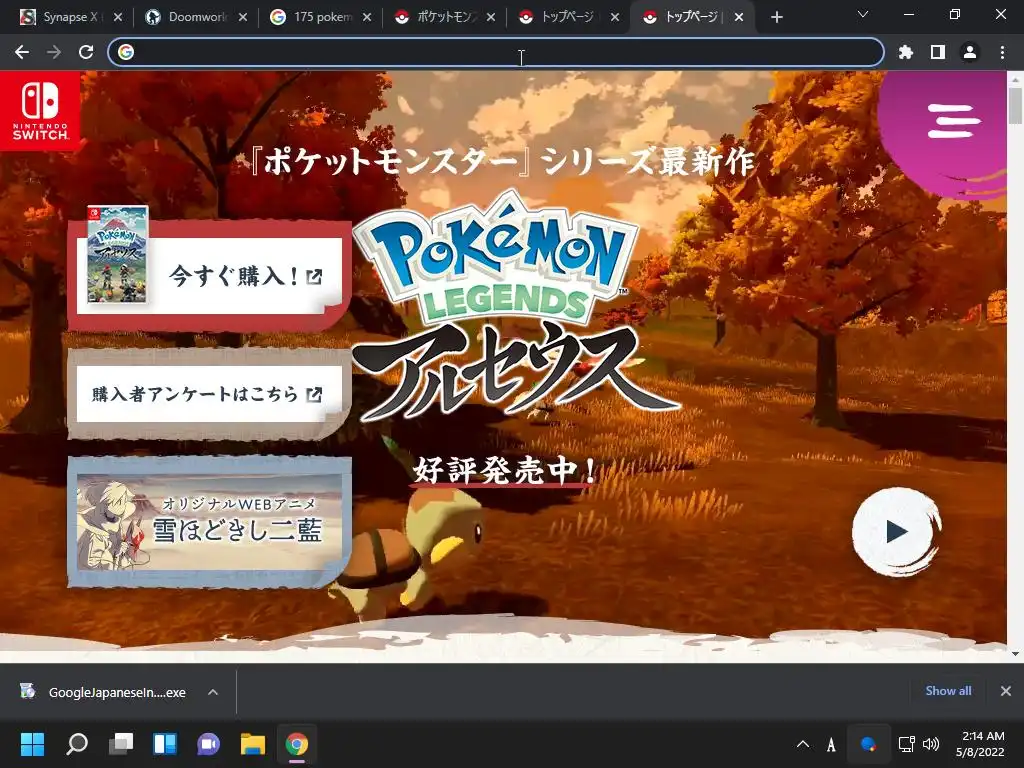Open the Windows Start menu
The width and height of the screenshot is (1024, 768).
(x=33, y=744)
